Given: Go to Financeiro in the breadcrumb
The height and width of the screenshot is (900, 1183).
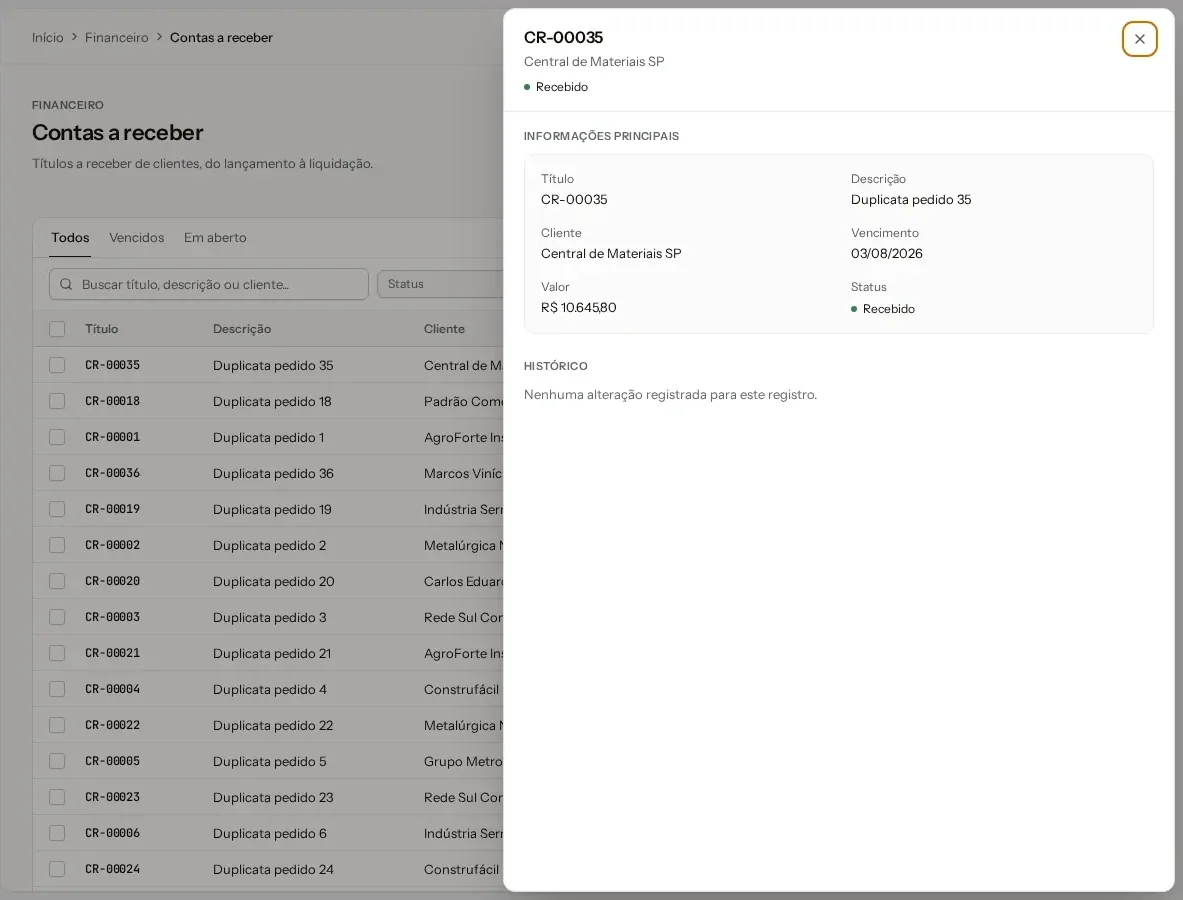Looking at the screenshot, I should coord(117,38).
